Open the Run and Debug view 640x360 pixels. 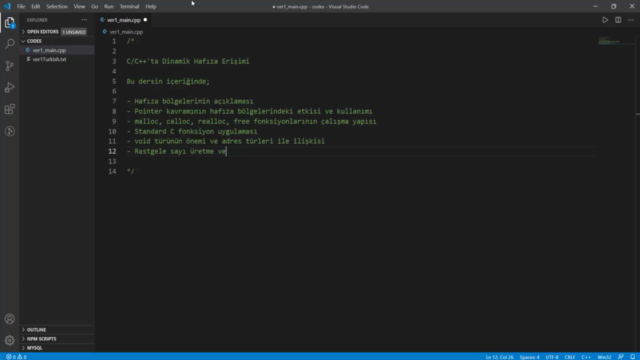[x=10, y=87]
